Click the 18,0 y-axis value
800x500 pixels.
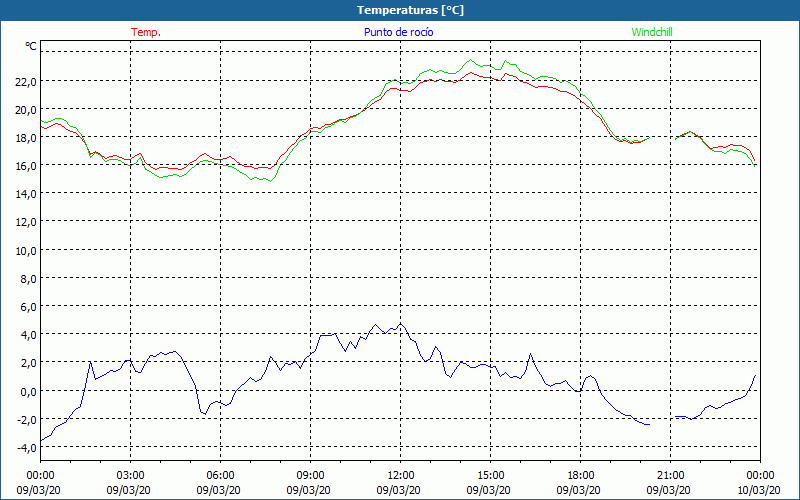[26, 138]
